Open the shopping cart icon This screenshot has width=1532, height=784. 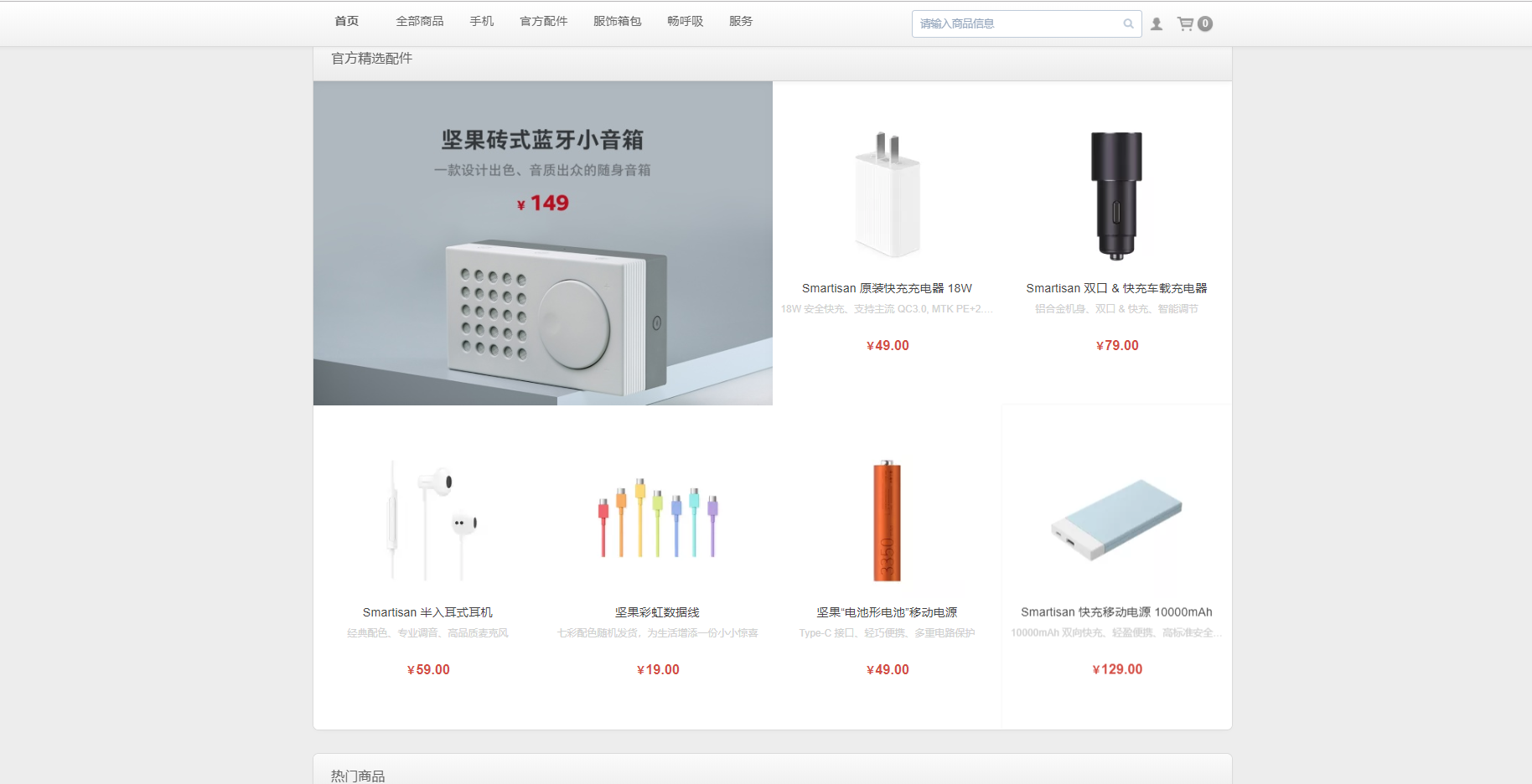click(1185, 23)
